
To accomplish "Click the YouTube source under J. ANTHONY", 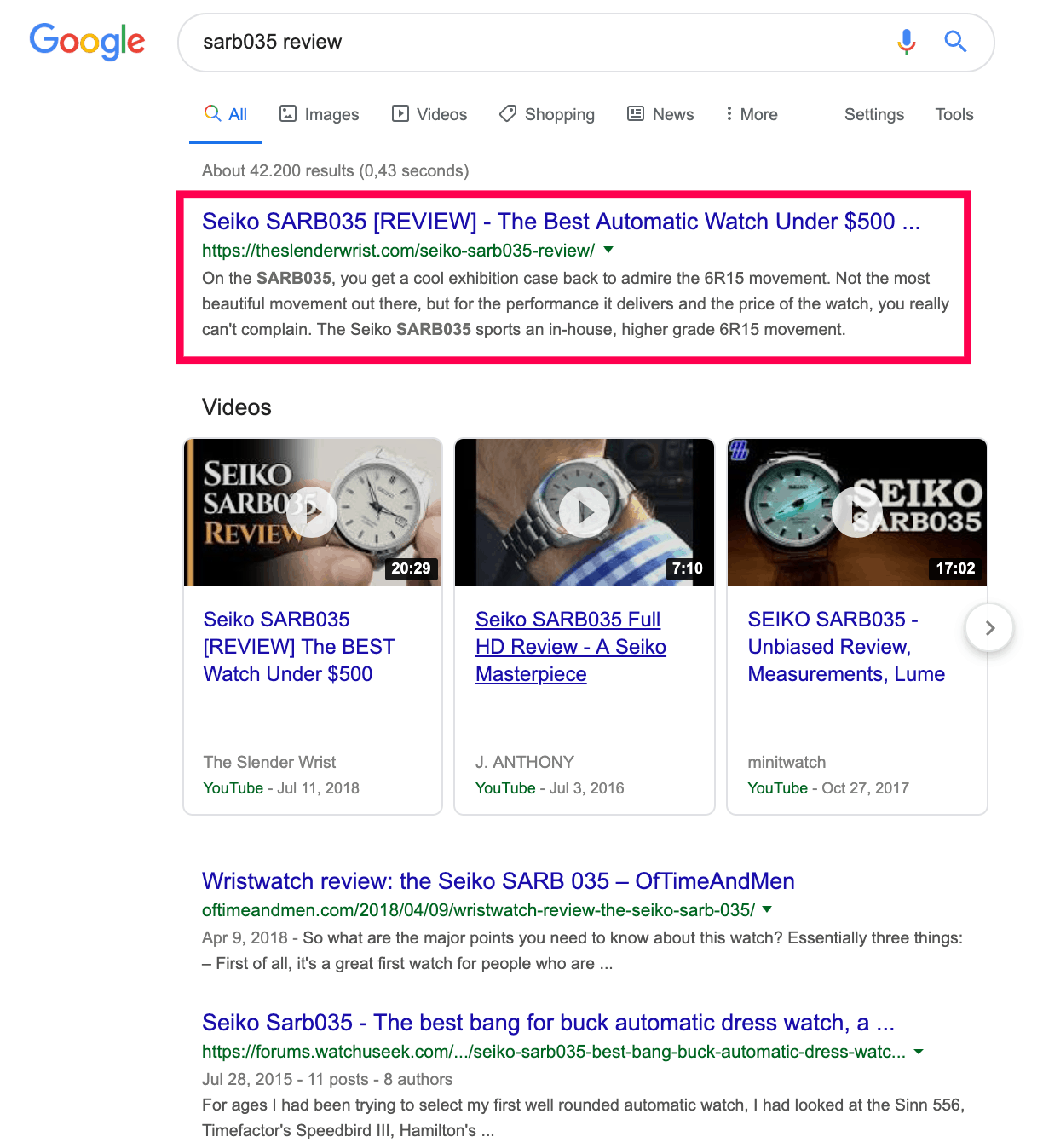I will point(505,788).
